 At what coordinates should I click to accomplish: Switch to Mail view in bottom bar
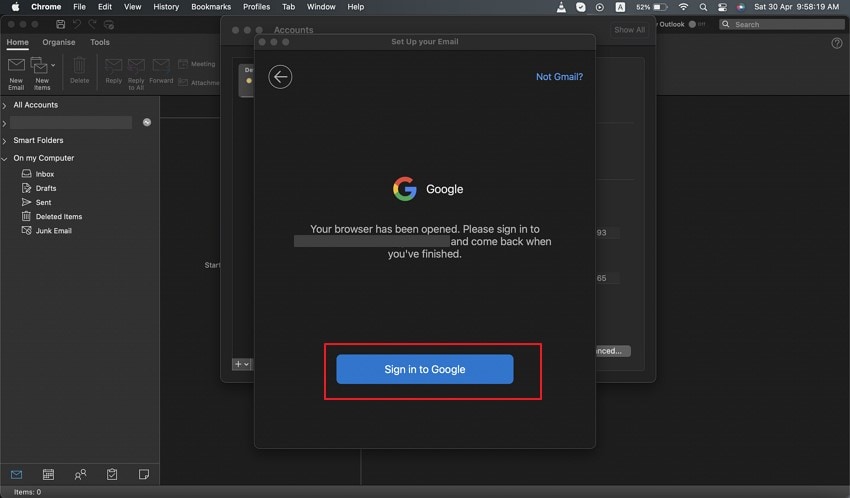(x=17, y=475)
